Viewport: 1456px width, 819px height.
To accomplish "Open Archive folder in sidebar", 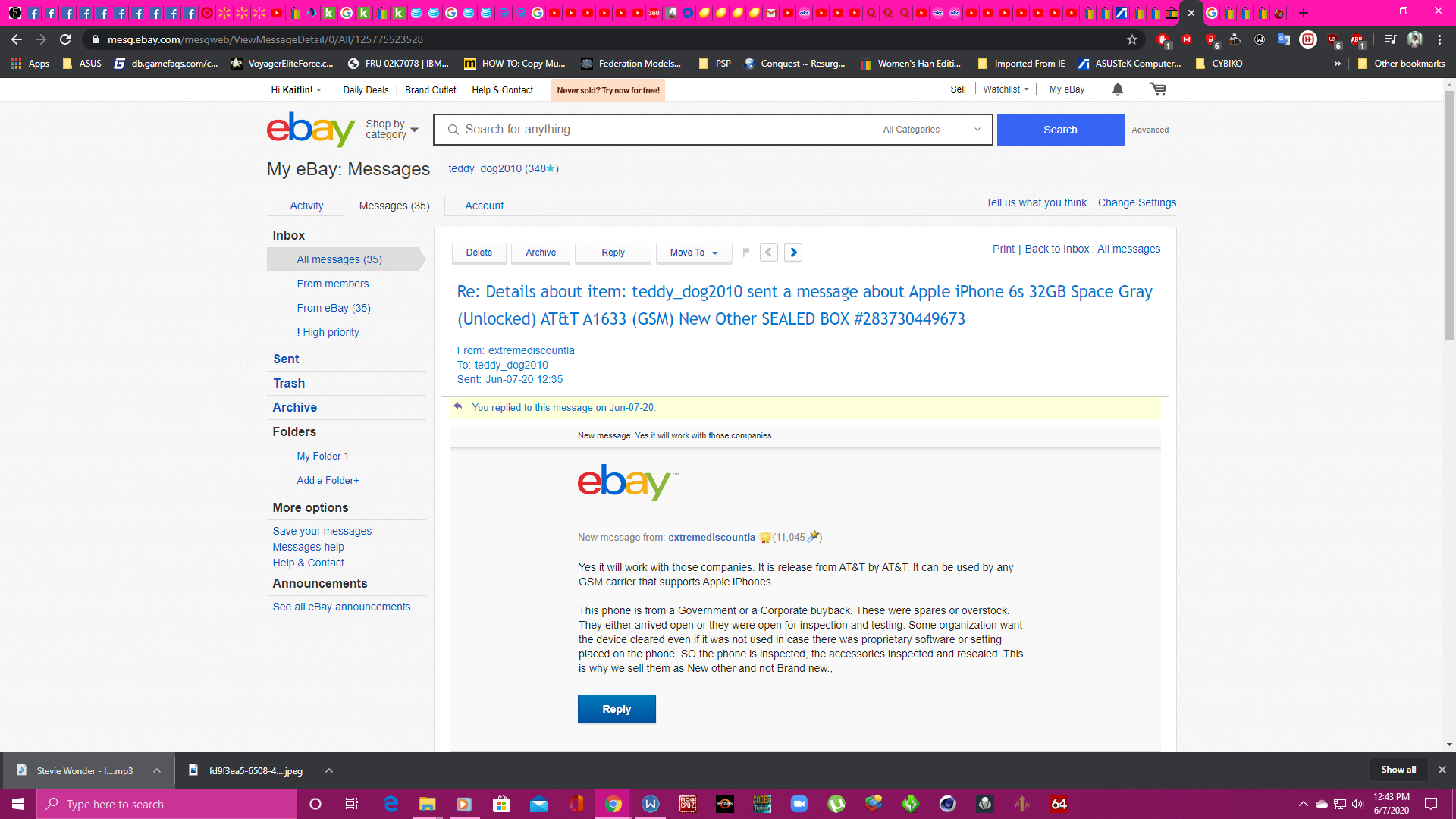I will [295, 407].
